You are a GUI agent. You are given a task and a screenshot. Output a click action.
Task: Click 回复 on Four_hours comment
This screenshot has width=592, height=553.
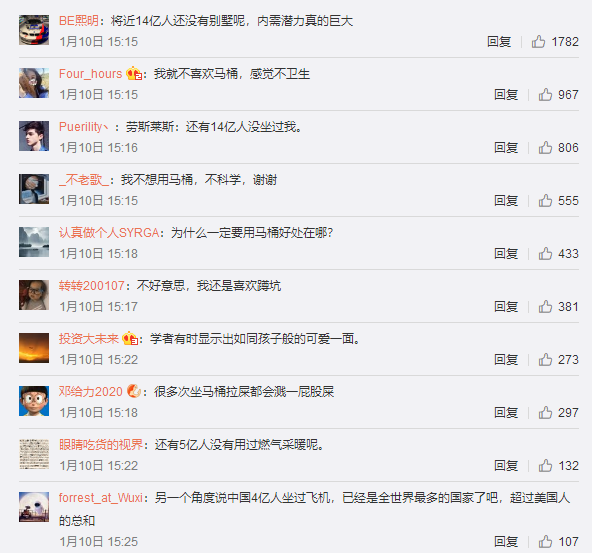point(506,94)
